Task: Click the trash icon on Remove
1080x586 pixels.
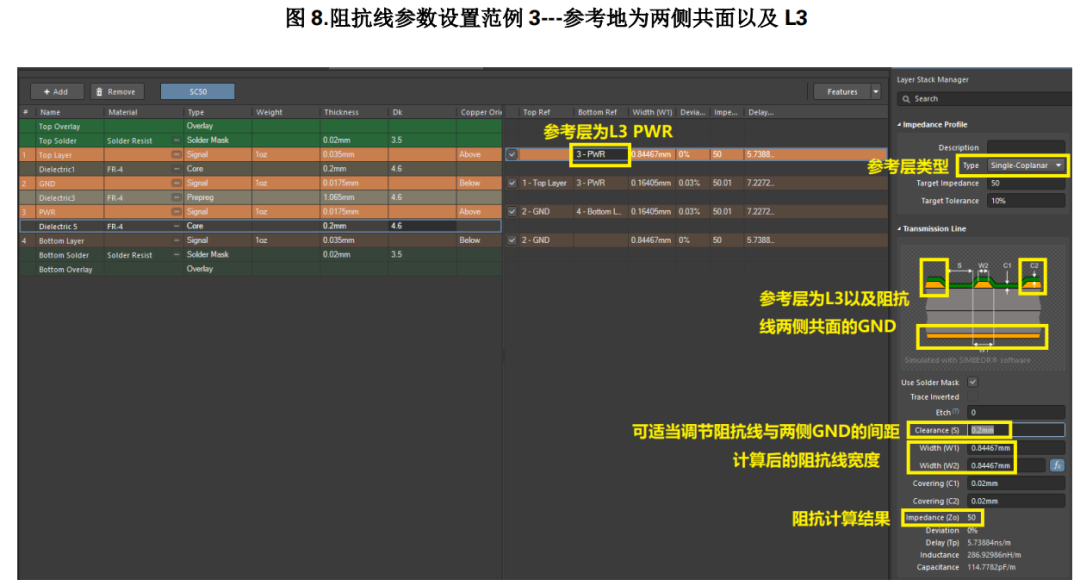Action: (99, 92)
